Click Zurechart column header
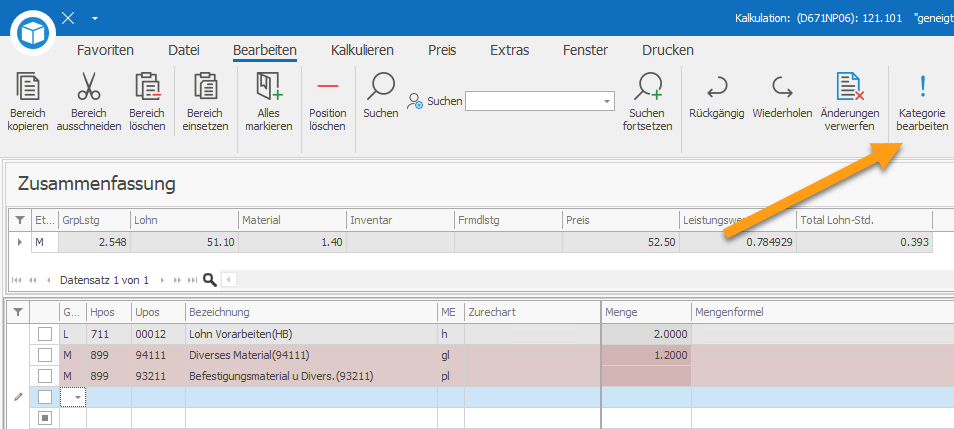This screenshot has width=954, height=429. coord(532,312)
